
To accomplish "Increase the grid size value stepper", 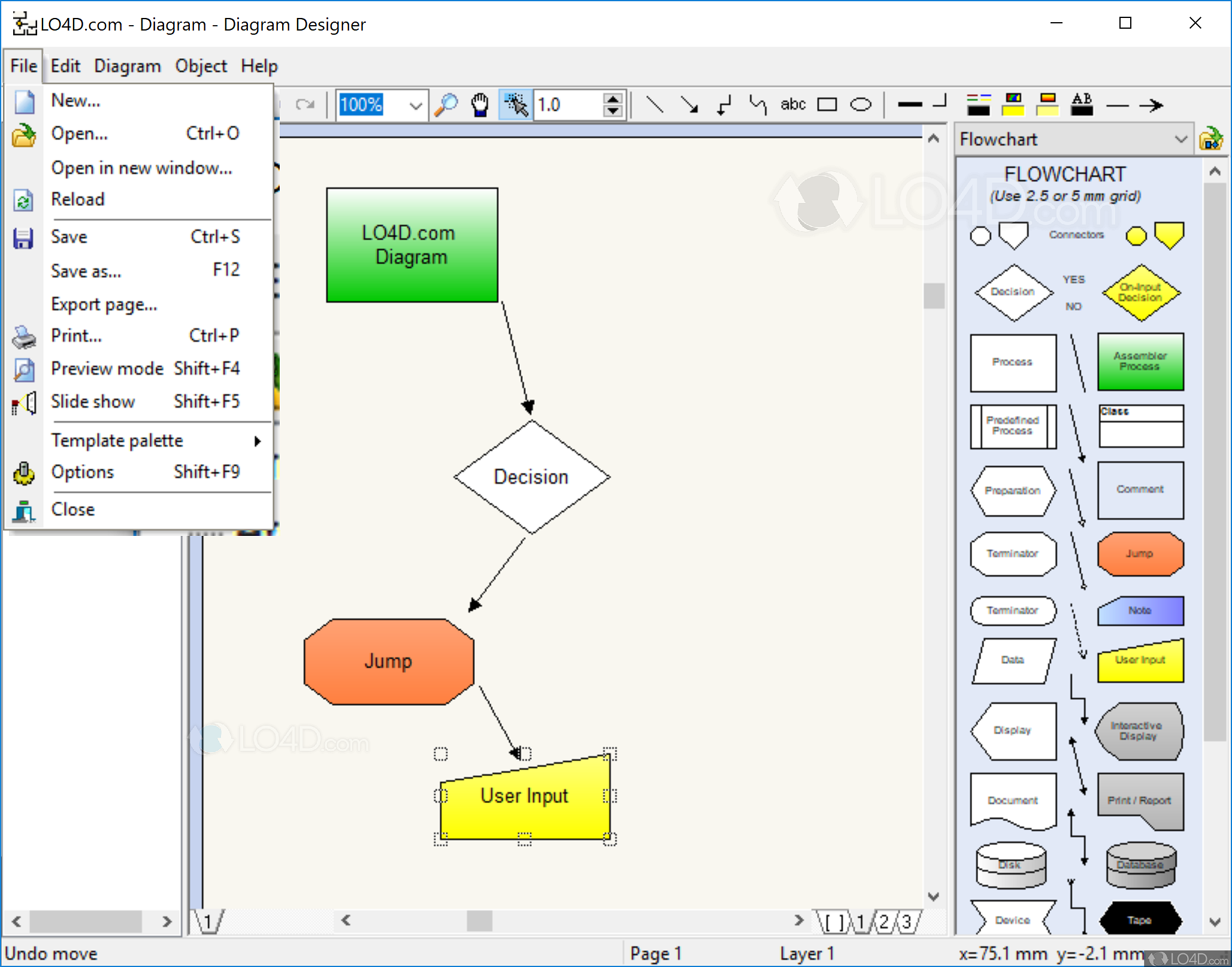I will (x=613, y=99).
